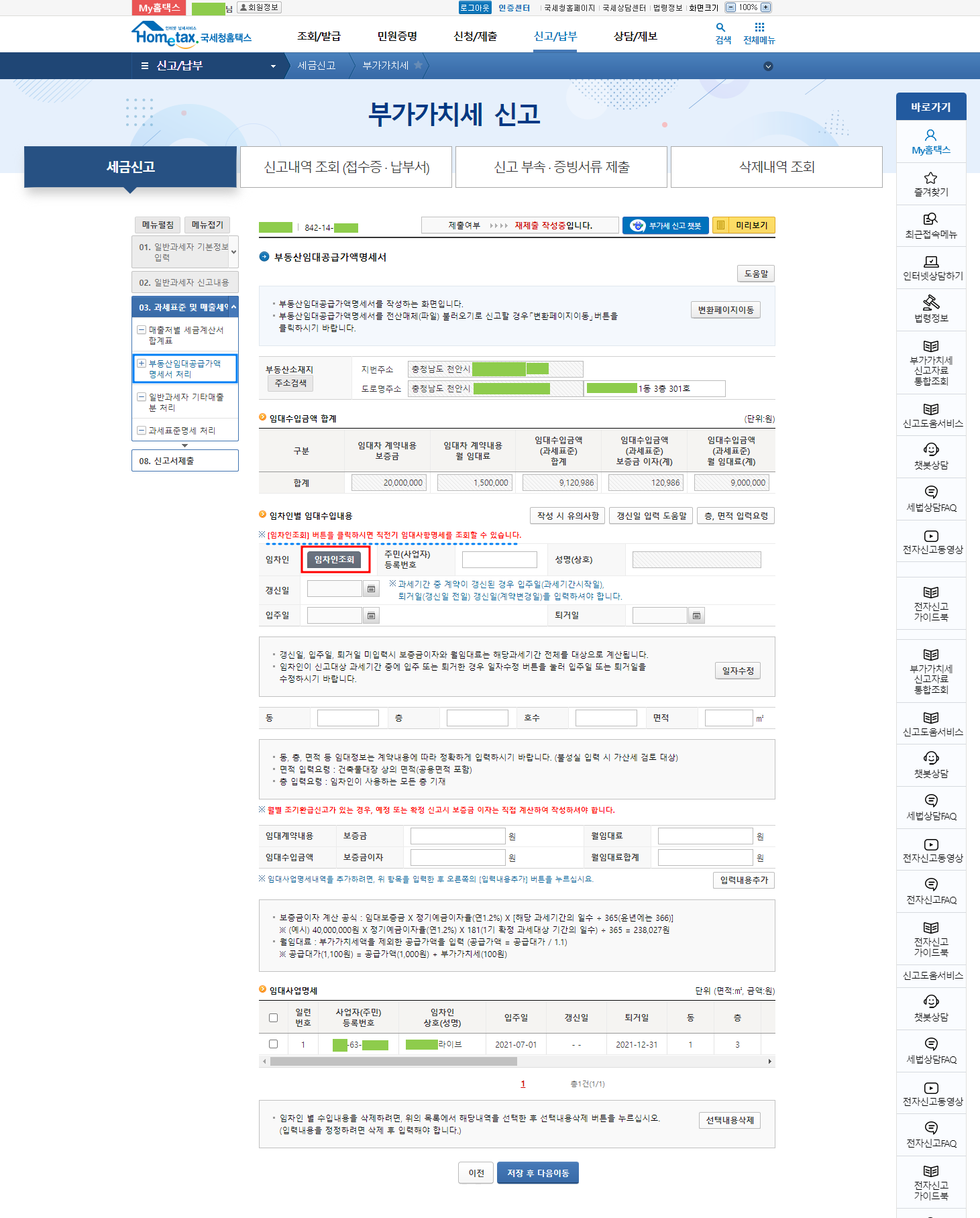This screenshot has width=980, height=1218.
Task: Click 메뉴펼침 to expand menus
Action: coord(158,225)
